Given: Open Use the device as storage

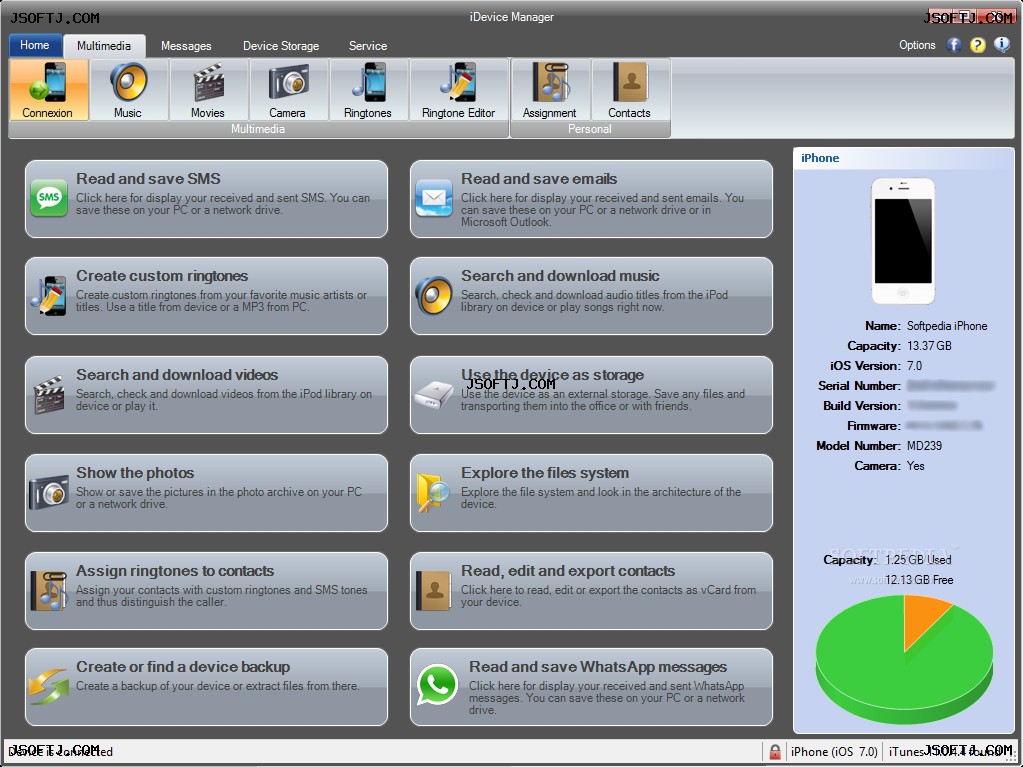Looking at the screenshot, I should (591, 395).
